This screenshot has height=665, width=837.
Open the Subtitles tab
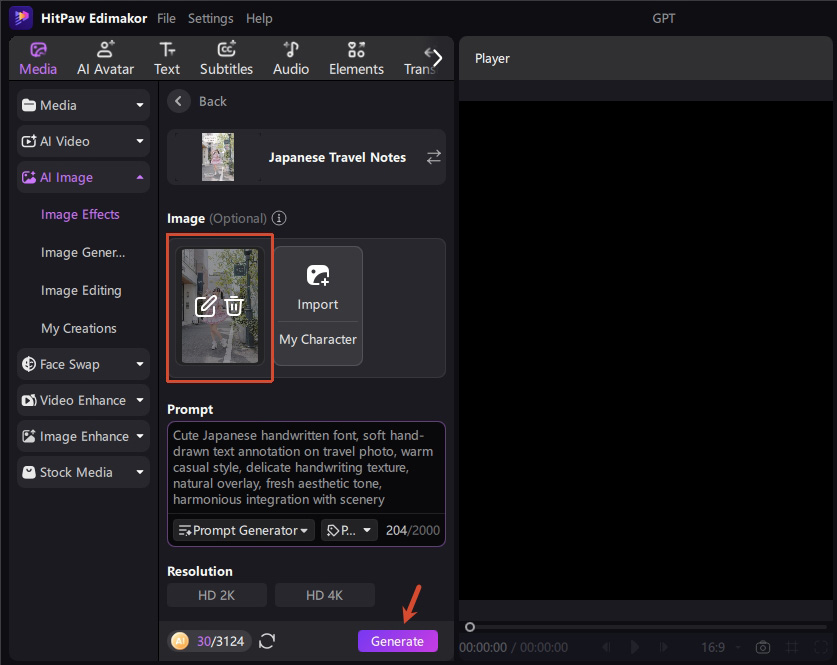[226, 59]
